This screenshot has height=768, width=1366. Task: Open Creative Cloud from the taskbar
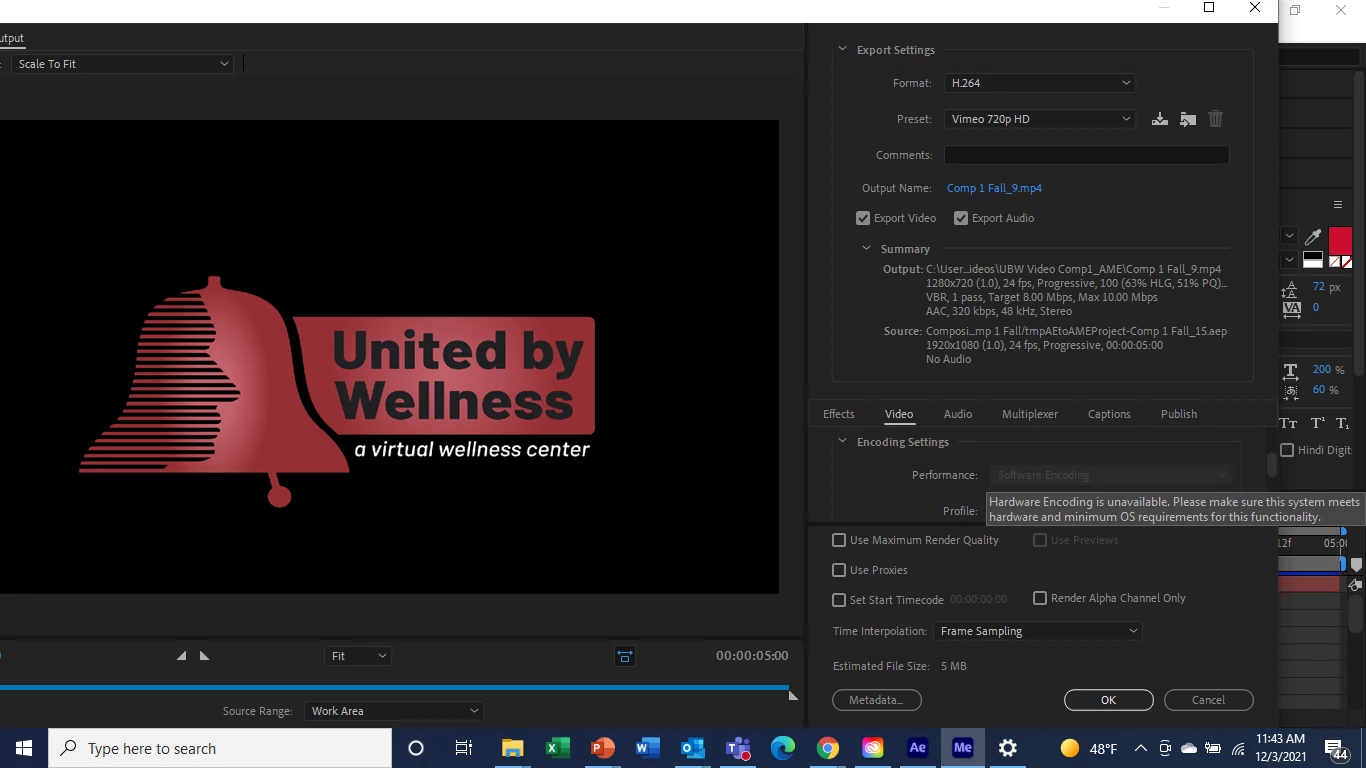pyautogui.click(x=872, y=748)
